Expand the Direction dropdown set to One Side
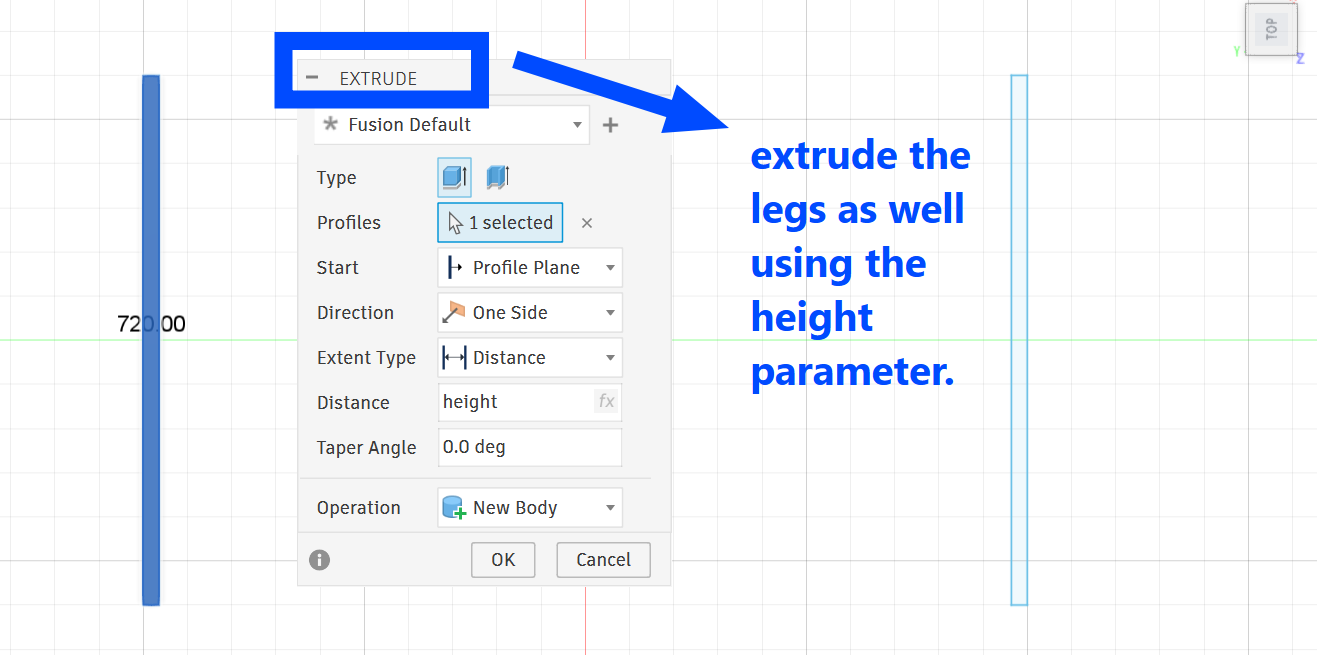The height and width of the screenshot is (655, 1317). [x=530, y=313]
